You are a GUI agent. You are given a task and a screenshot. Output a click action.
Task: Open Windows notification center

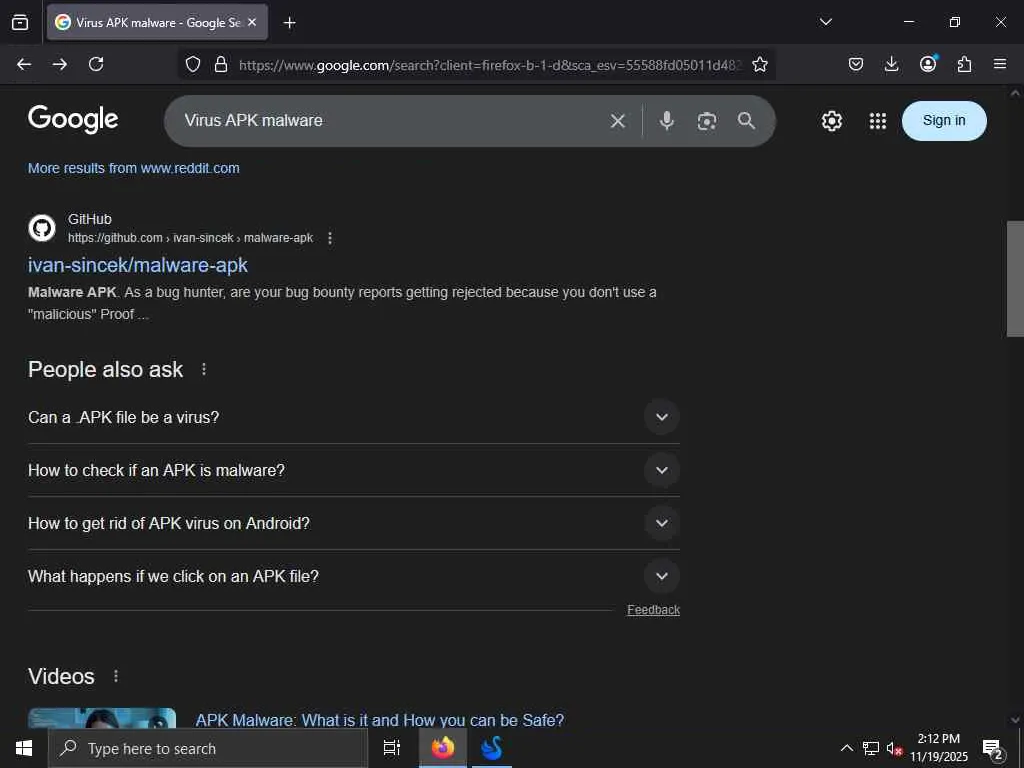point(993,748)
